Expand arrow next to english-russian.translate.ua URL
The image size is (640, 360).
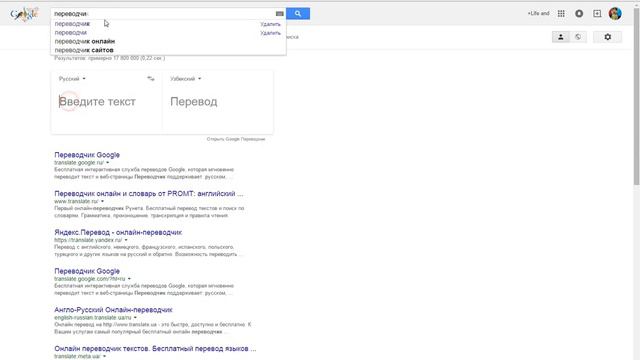click(x=135, y=318)
